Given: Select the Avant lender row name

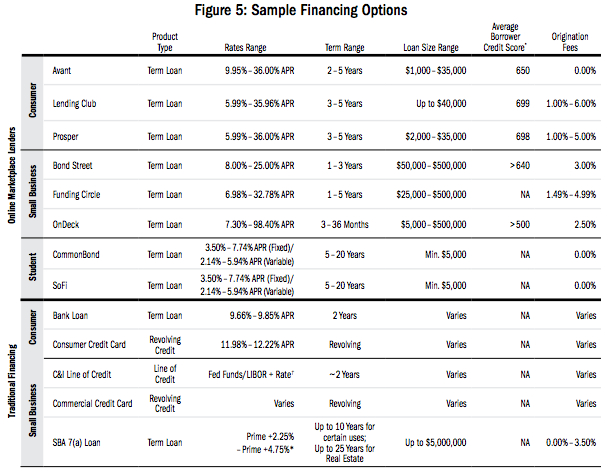Looking at the screenshot, I should [x=66, y=73].
